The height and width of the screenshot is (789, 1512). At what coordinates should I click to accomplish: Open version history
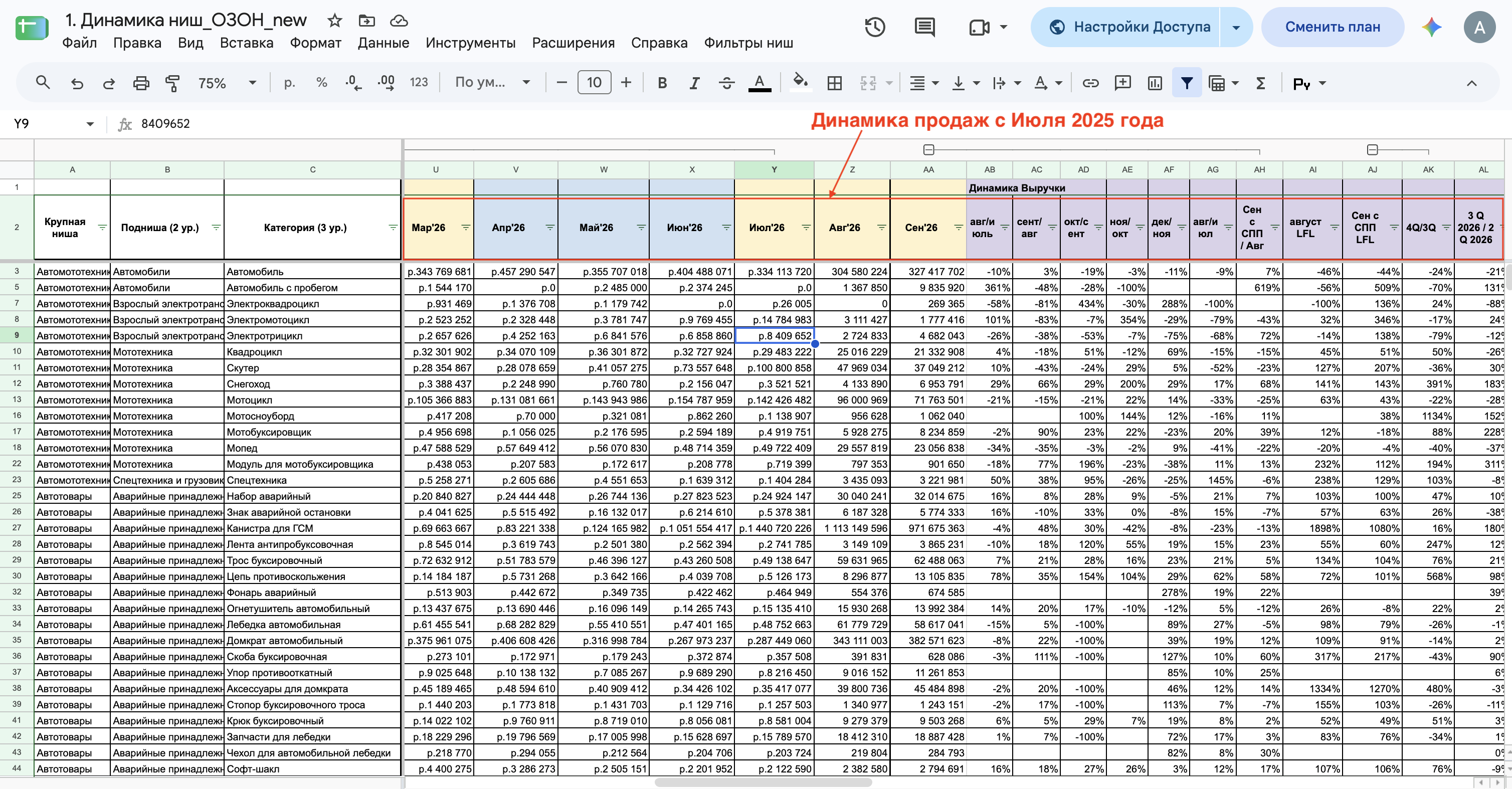pos(875,27)
